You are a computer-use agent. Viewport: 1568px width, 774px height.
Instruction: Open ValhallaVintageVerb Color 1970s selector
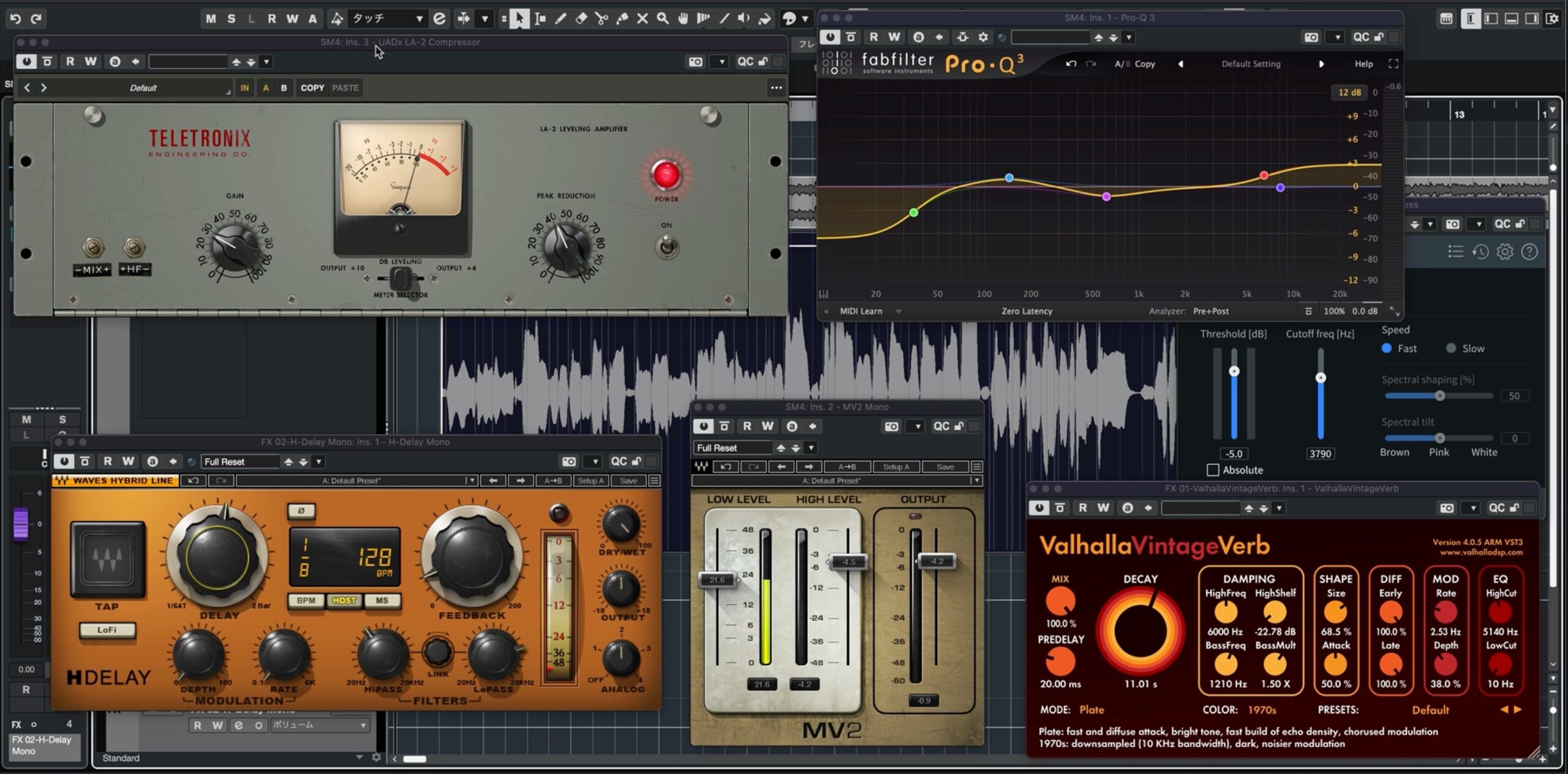click(x=1262, y=710)
